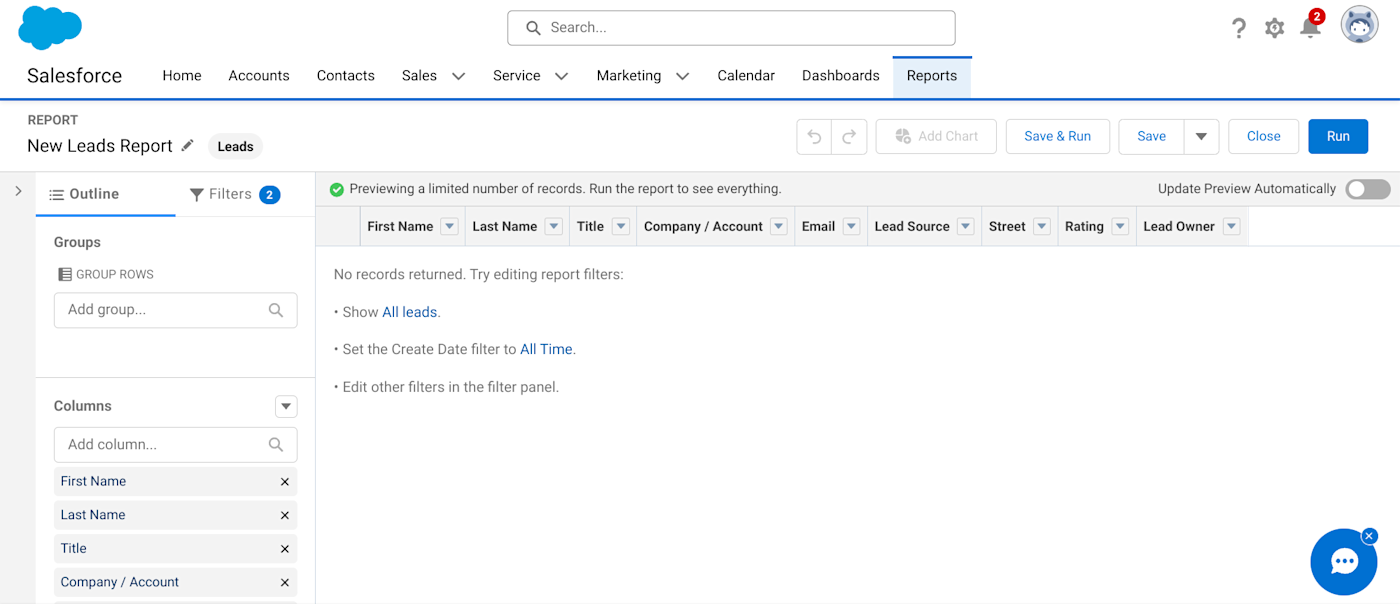Focus the global Search field

[x=731, y=28]
